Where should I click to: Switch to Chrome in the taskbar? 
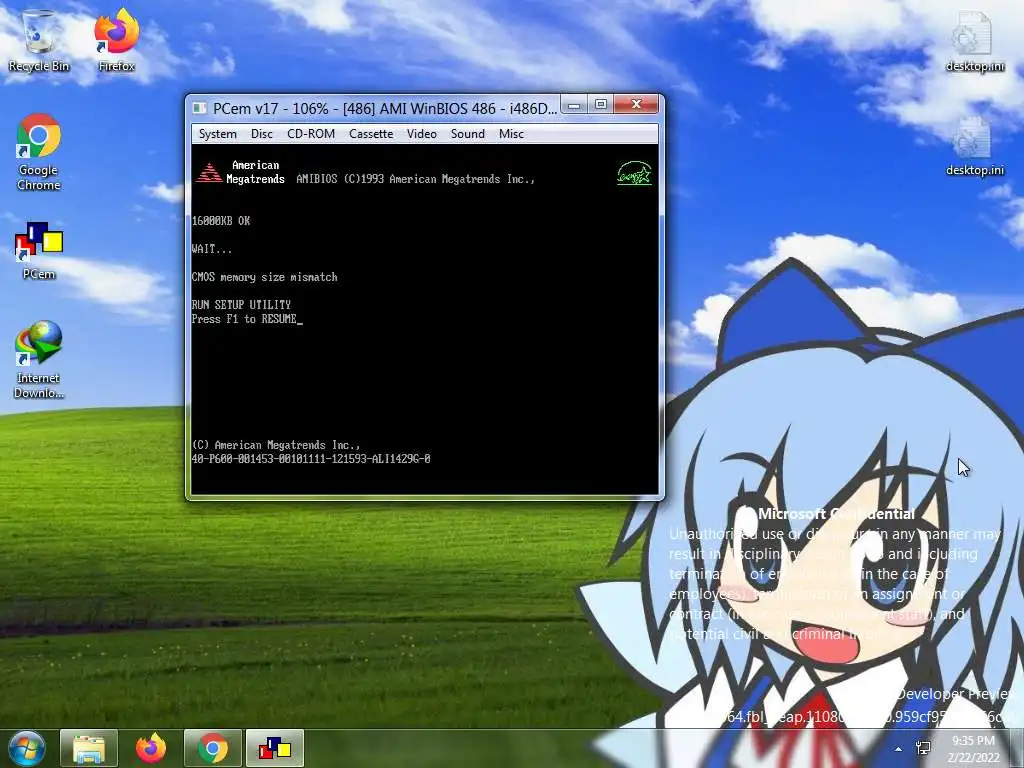(213, 748)
